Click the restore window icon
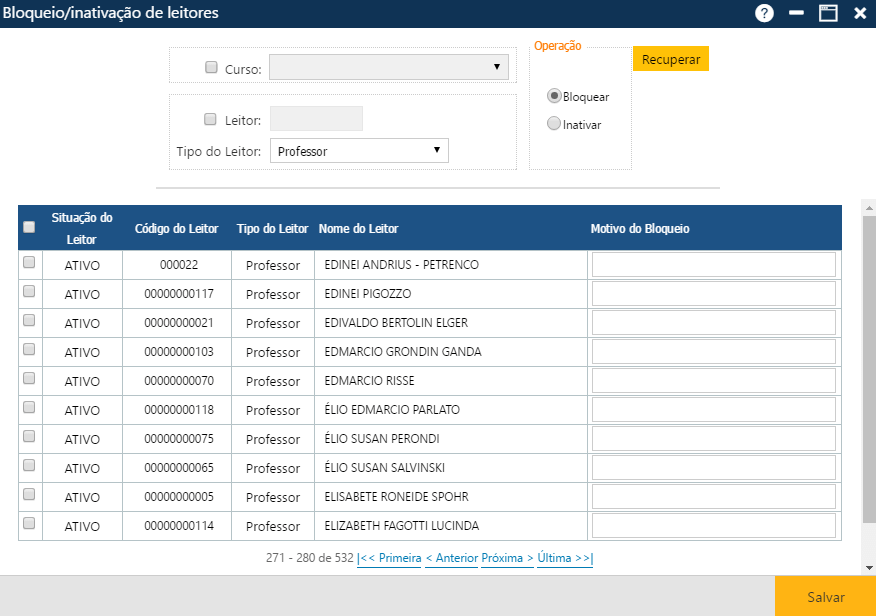 828,13
